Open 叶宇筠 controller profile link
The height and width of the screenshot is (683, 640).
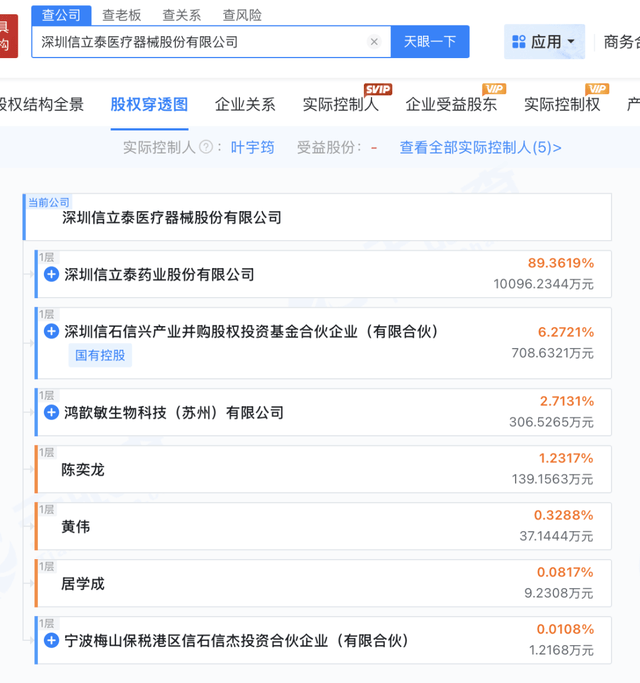[x=253, y=148]
